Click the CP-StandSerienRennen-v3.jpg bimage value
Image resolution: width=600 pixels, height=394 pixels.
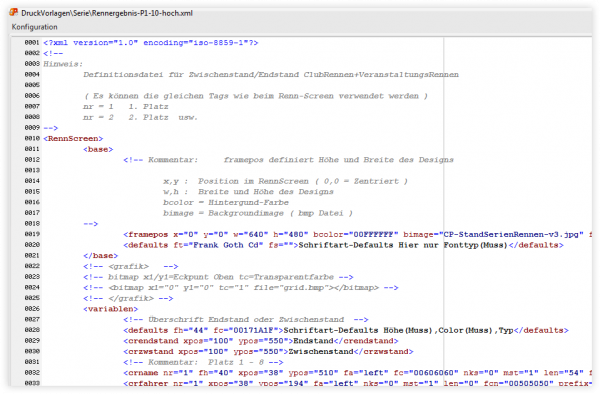513,234
